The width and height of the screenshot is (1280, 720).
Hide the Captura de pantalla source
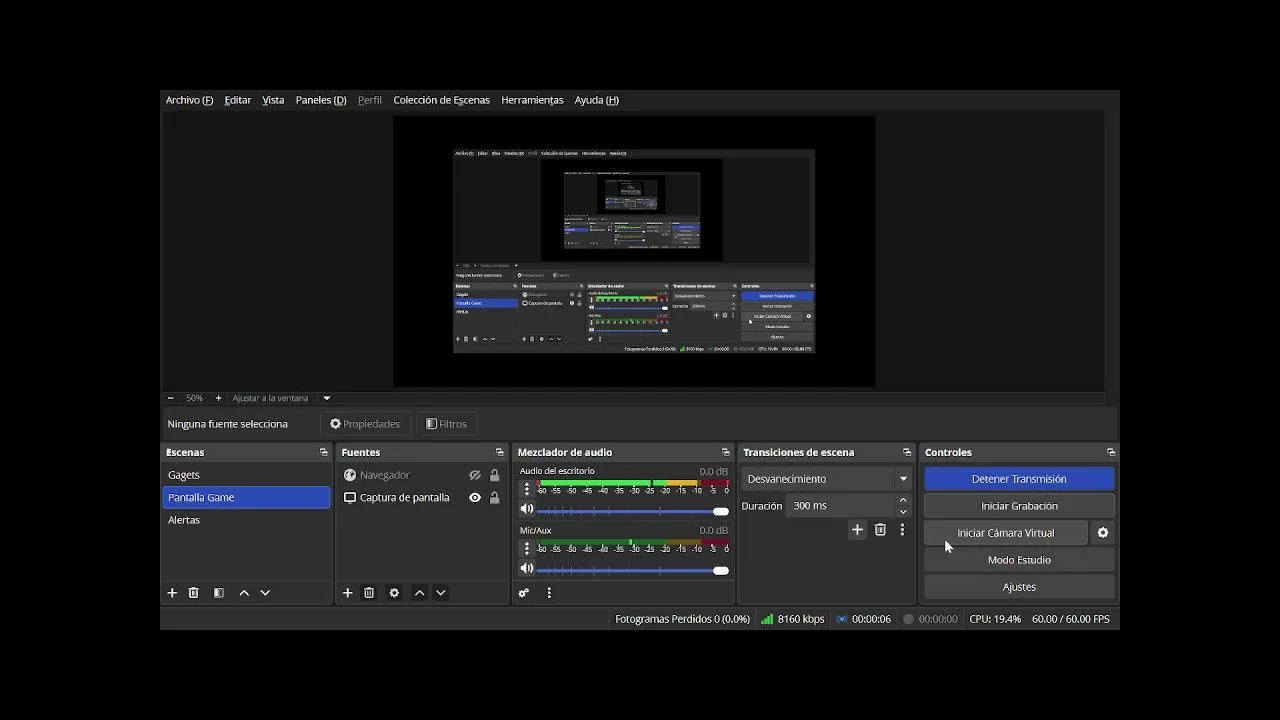[475, 498]
